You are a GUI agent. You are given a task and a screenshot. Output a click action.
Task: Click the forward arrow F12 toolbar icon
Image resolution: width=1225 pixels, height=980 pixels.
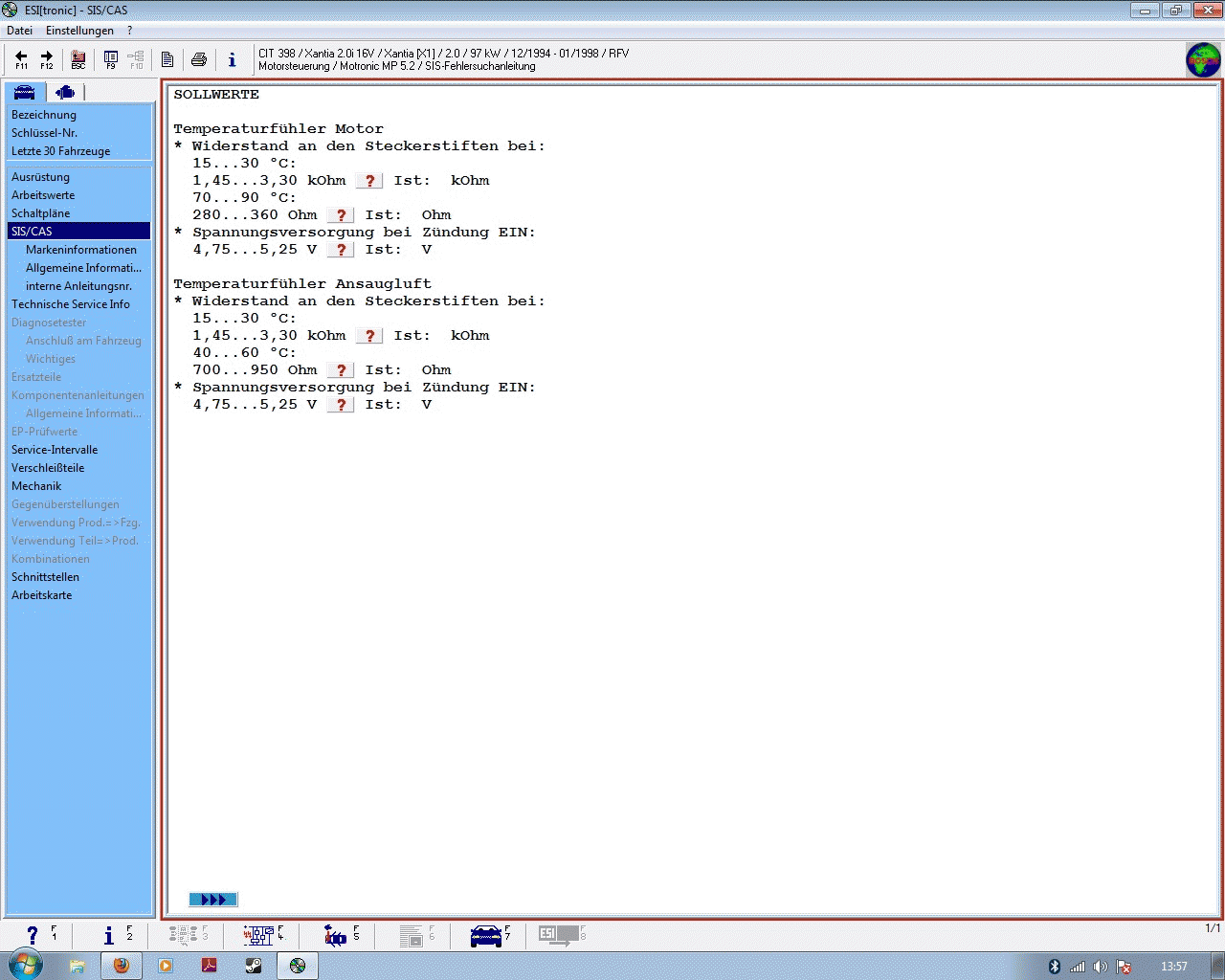point(46,59)
